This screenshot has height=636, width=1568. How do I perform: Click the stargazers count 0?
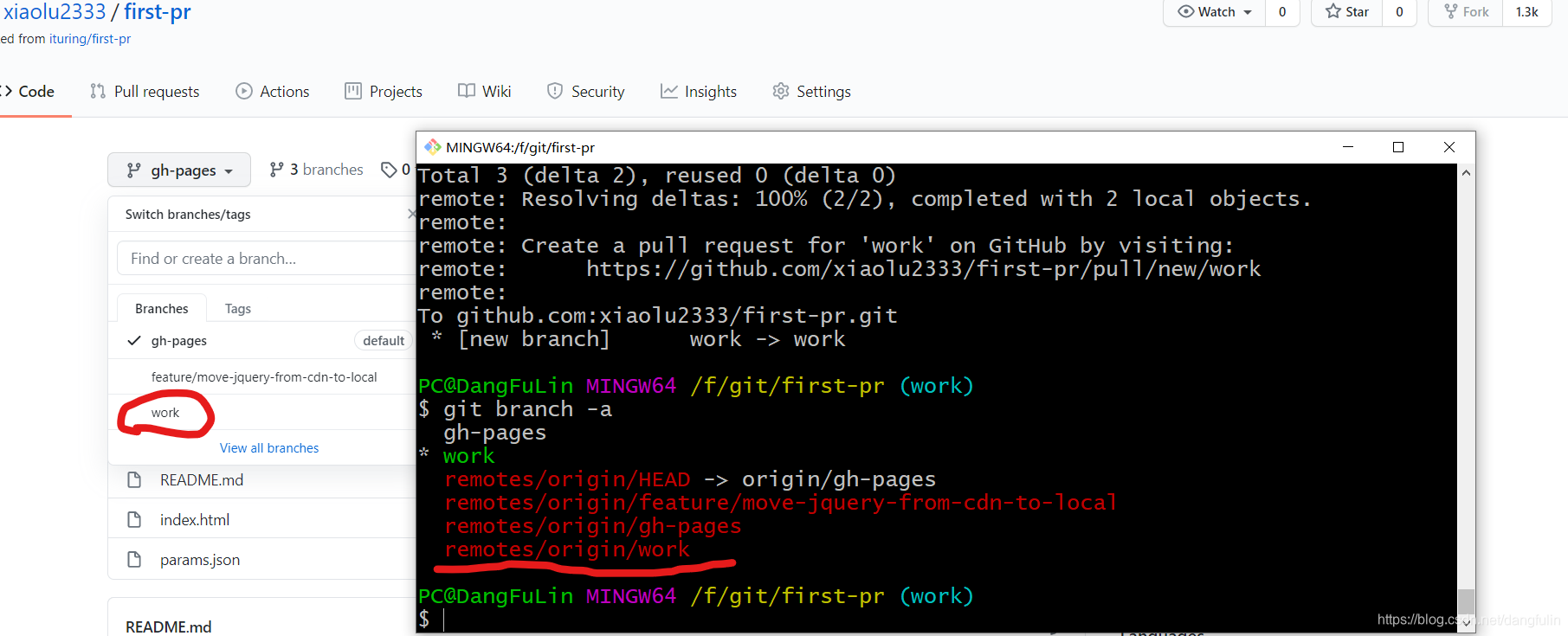click(1399, 12)
